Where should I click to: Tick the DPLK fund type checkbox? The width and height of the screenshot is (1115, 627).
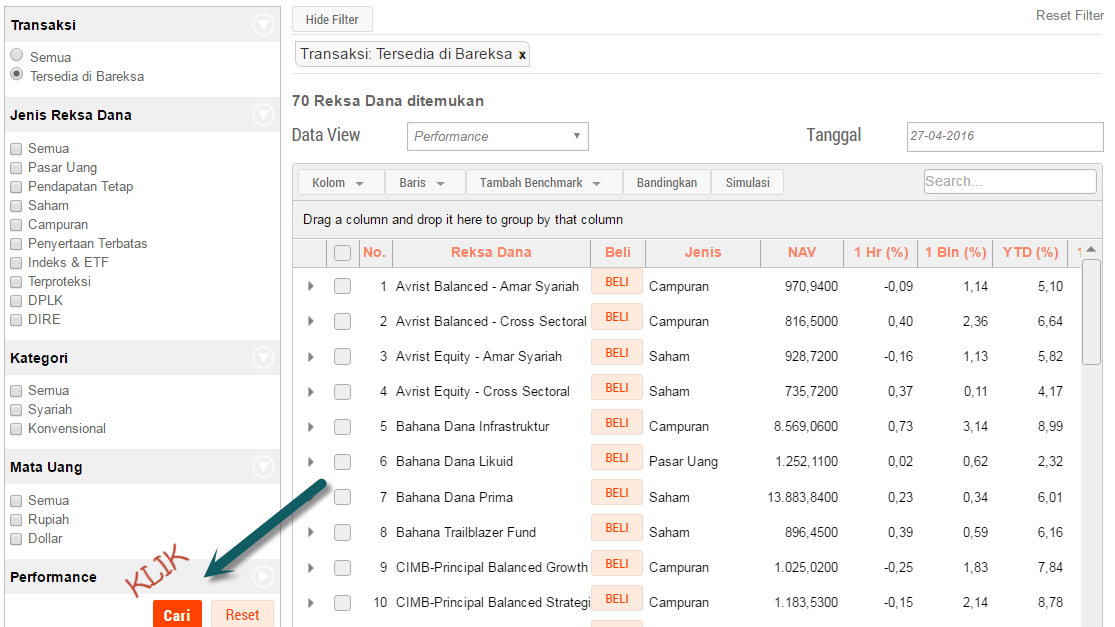pos(16,301)
